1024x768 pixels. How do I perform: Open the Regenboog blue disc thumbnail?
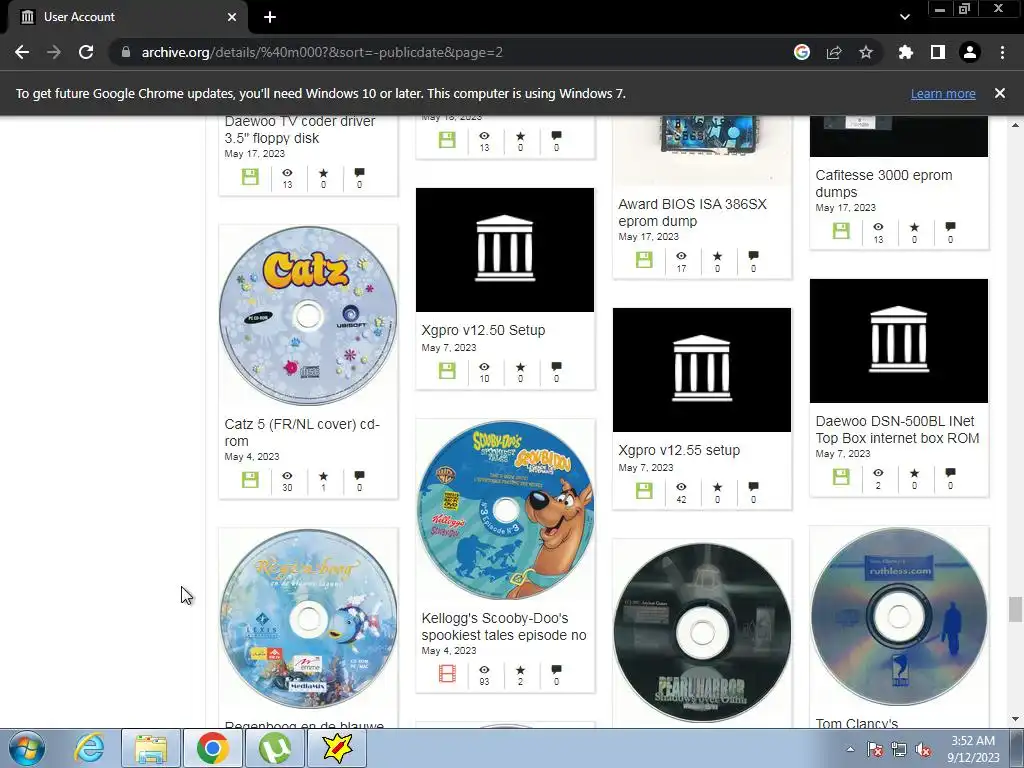[308, 619]
